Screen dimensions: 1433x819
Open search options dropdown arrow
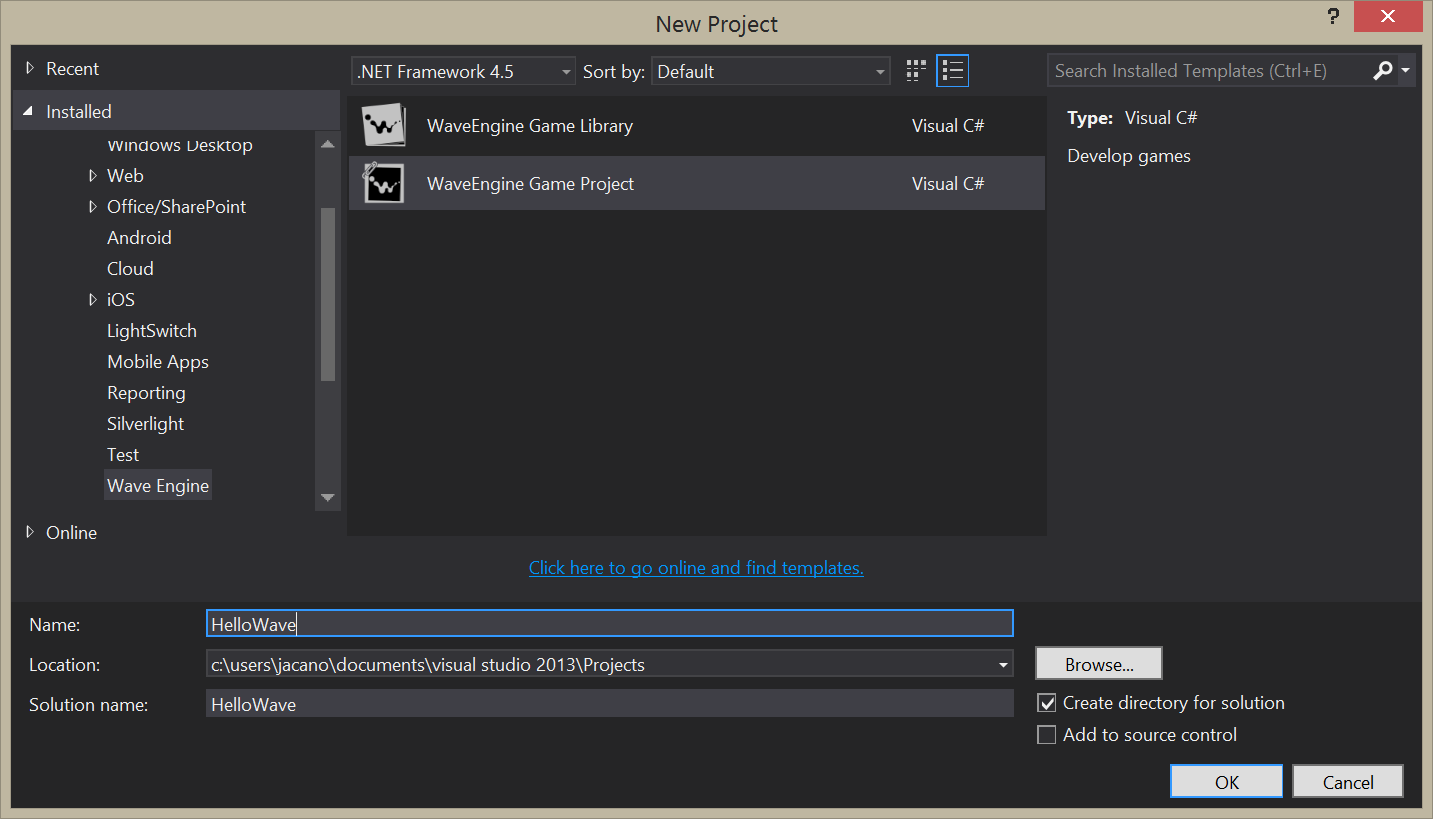(x=1406, y=71)
